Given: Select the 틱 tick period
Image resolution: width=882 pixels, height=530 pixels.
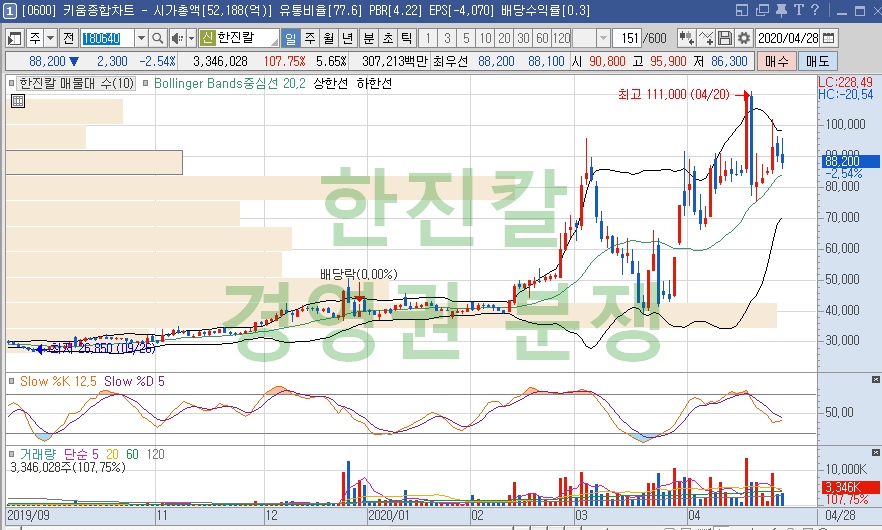Looking at the screenshot, I should pyautogui.click(x=407, y=38).
